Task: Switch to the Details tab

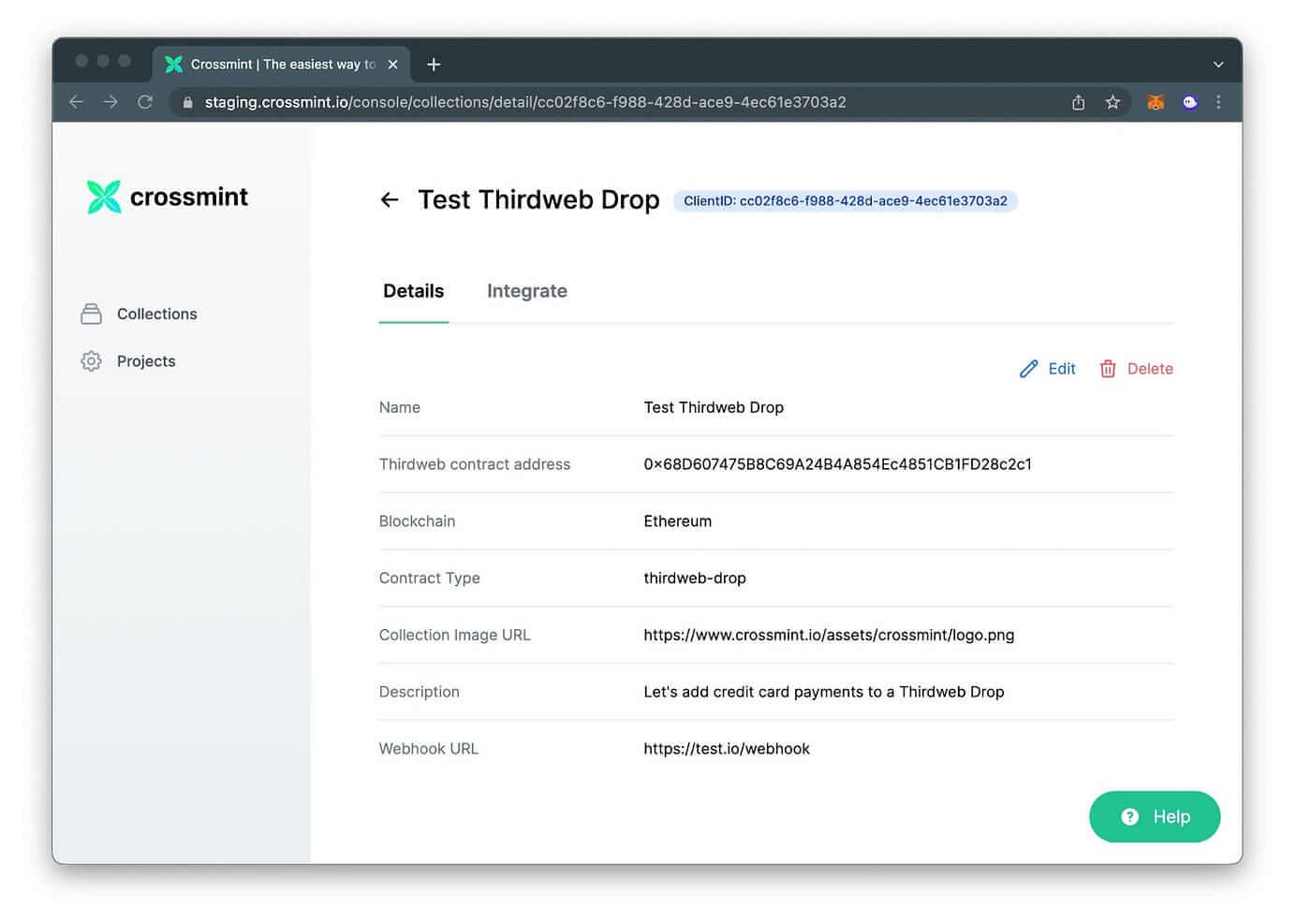Action: click(x=413, y=291)
